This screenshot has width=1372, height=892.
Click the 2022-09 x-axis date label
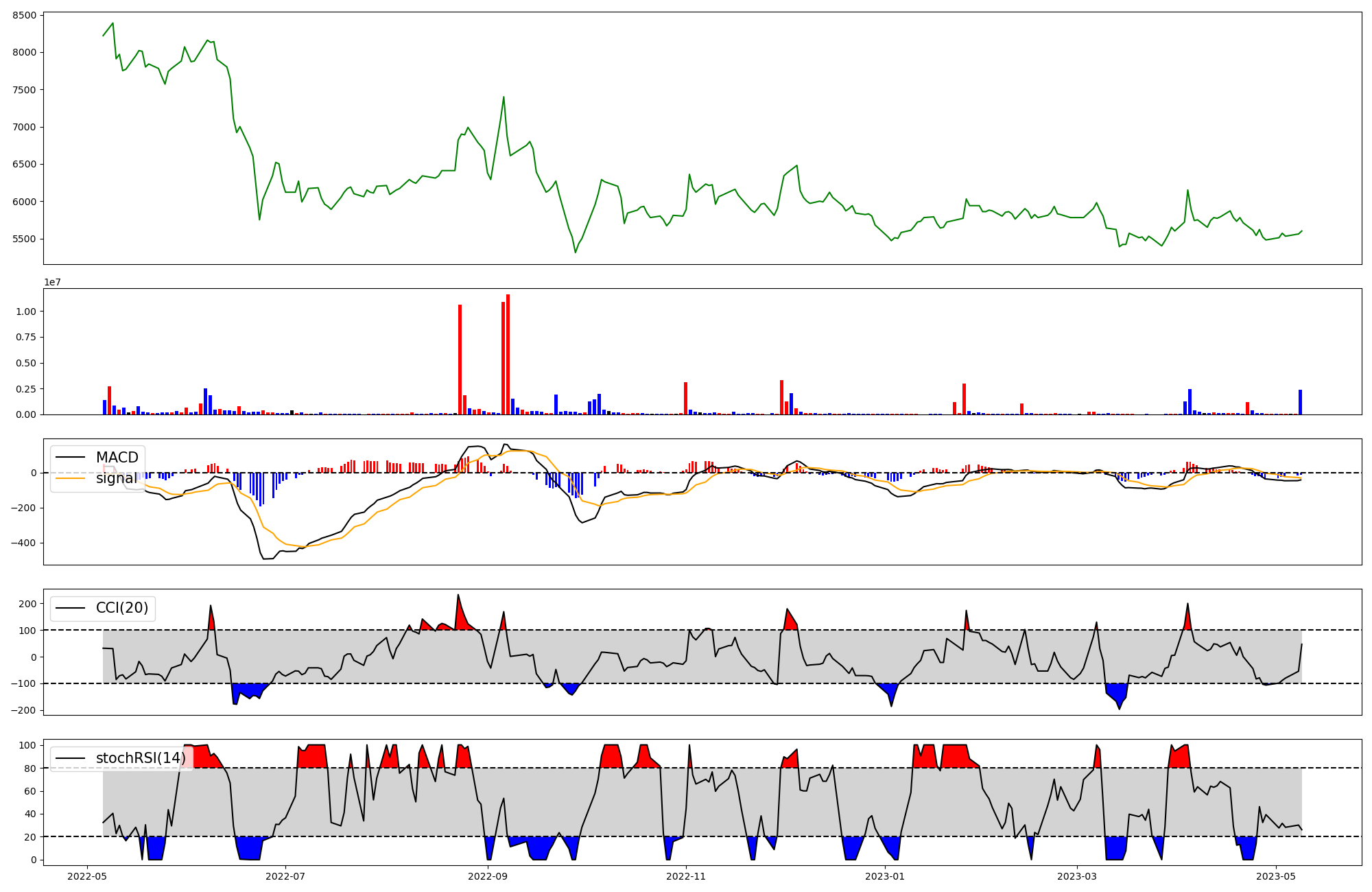click(488, 876)
